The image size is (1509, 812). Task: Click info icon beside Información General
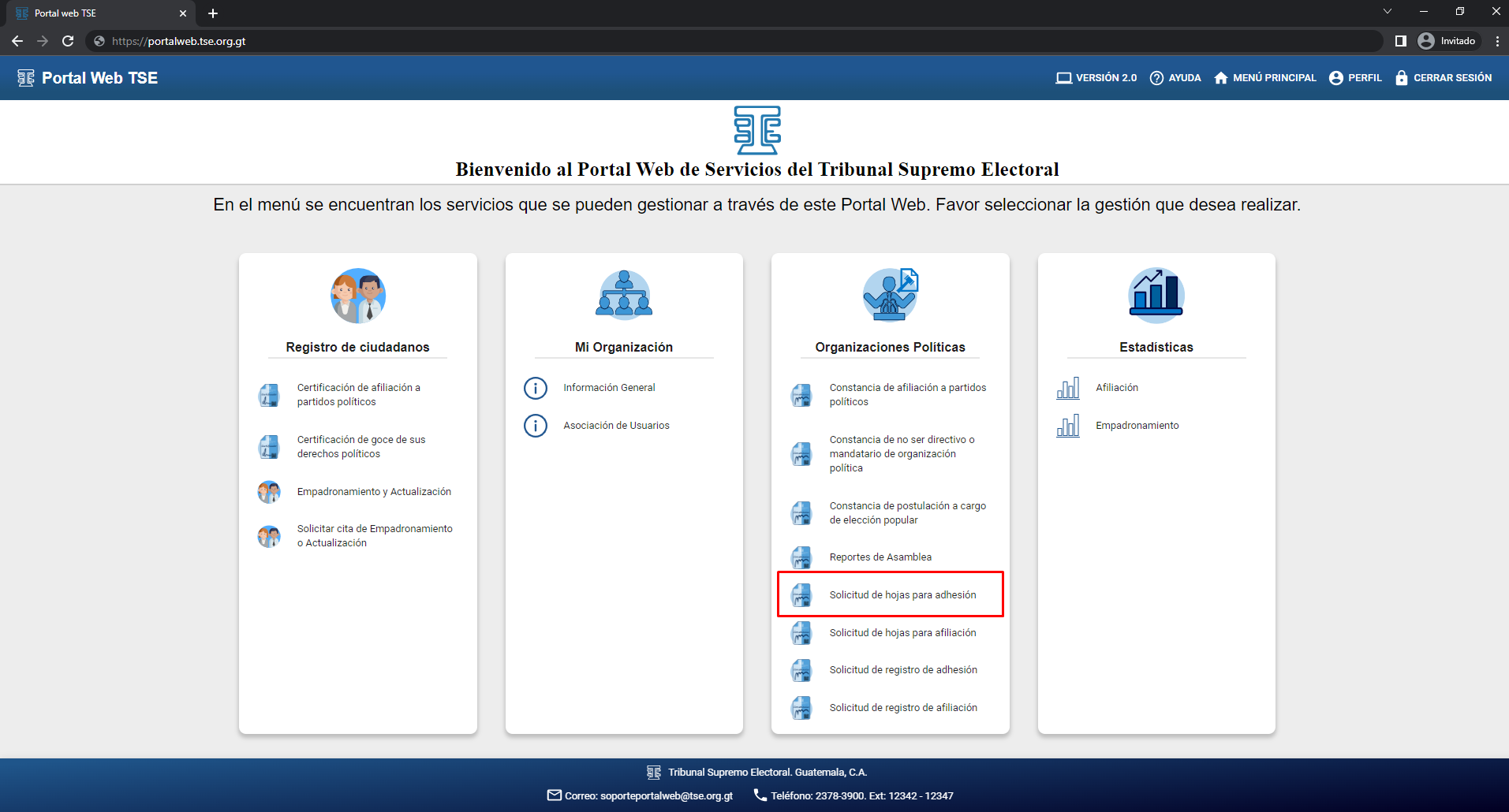point(536,388)
